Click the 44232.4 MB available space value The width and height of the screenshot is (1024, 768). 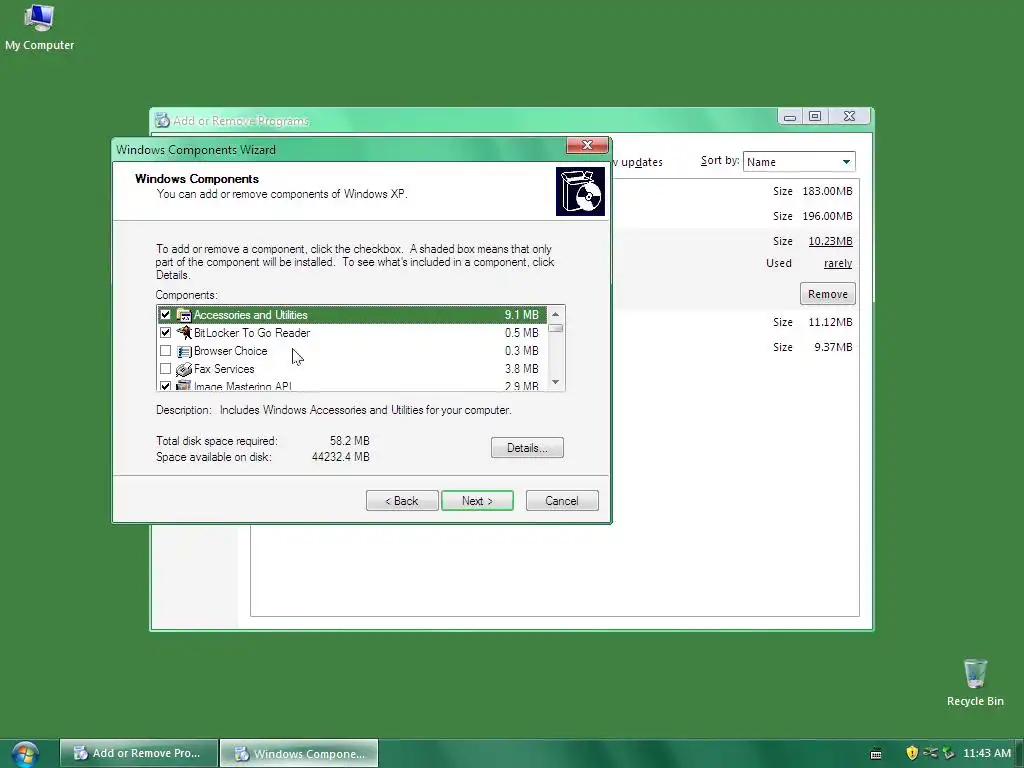click(x=340, y=457)
